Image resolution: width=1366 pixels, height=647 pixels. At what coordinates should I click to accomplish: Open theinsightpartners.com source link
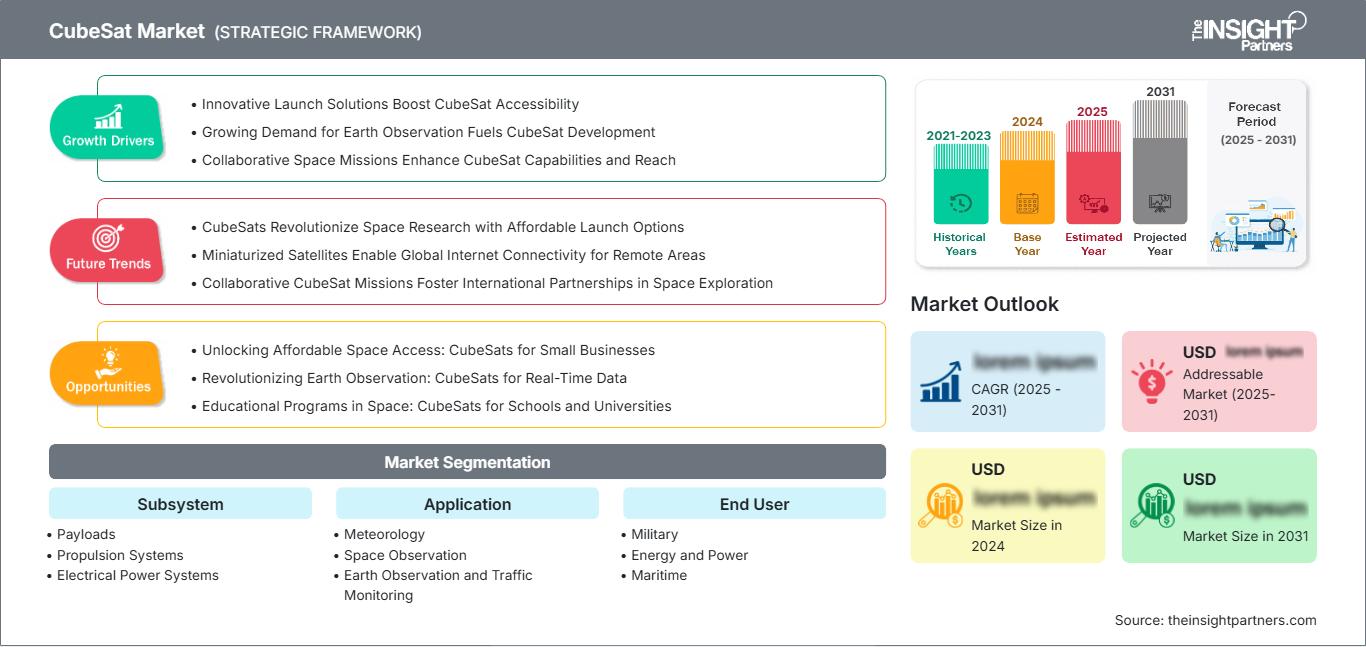pos(1242,620)
